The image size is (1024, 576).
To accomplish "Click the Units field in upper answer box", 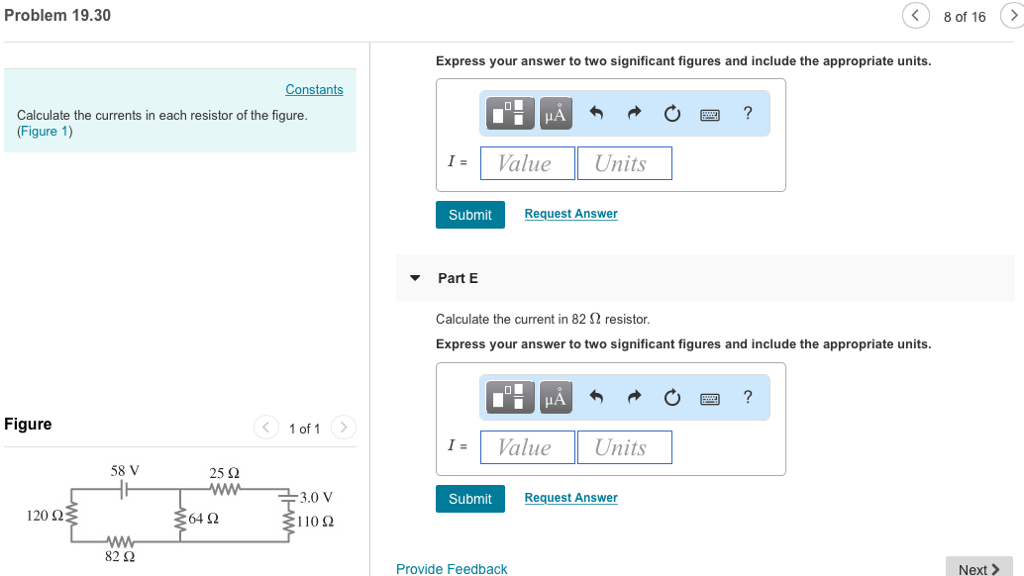I will click(x=625, y=163).
